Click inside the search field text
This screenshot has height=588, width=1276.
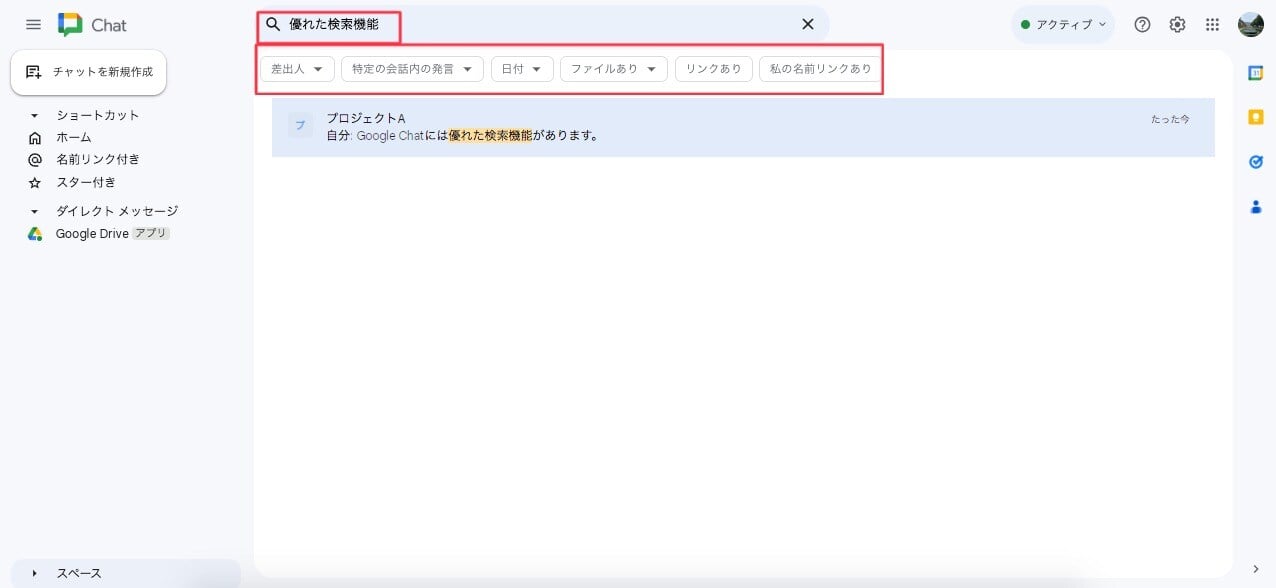(x=334, y=24)
